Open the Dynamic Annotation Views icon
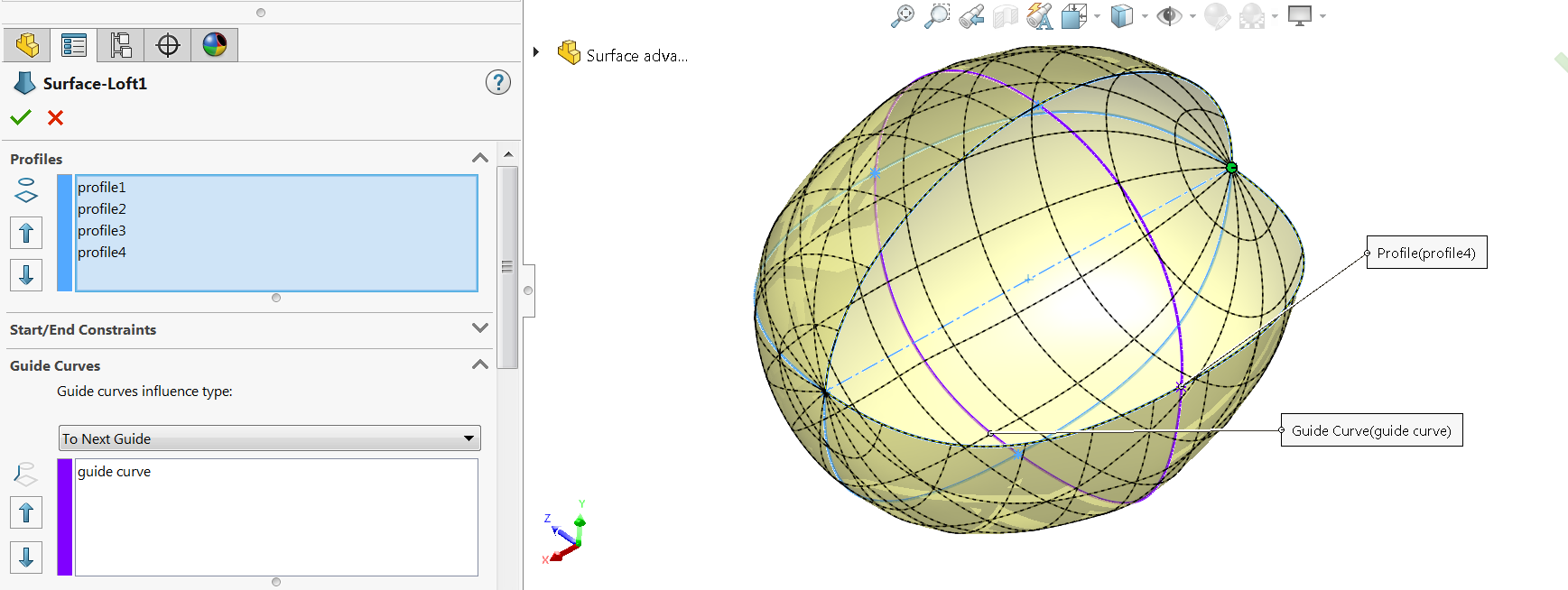 [x=1039, y=16]
